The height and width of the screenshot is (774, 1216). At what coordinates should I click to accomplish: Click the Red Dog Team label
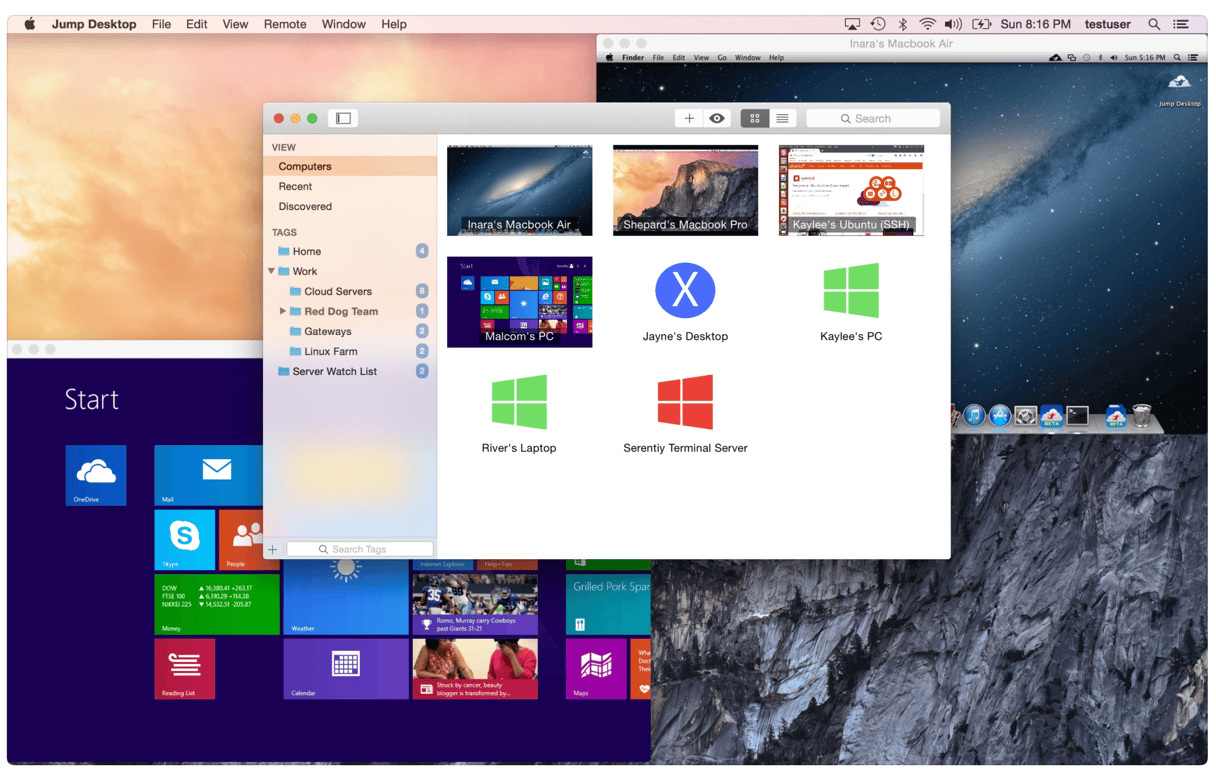pyautogui.click(x=341, y=311)
